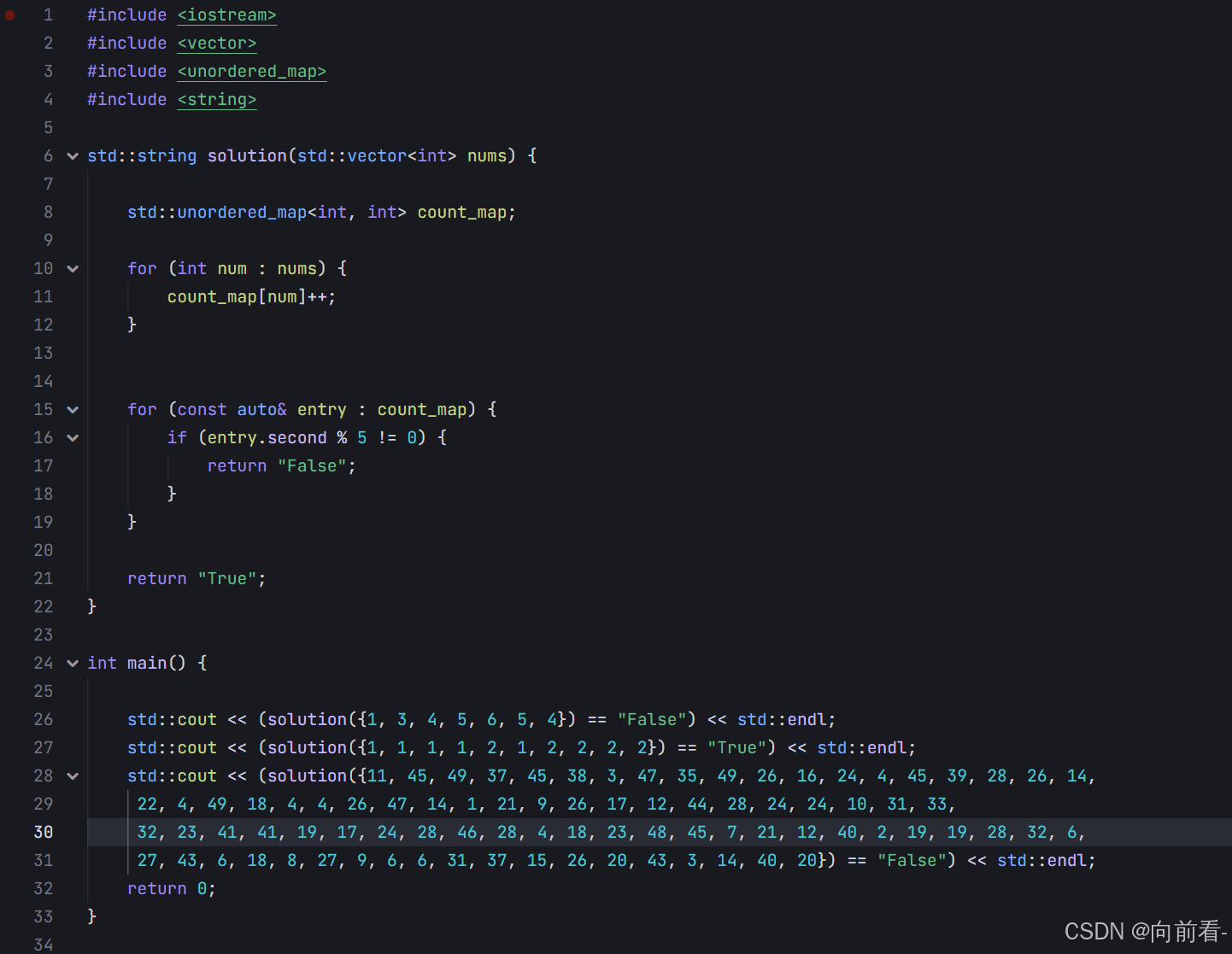Open the <vector> include header link

point(217,44)
